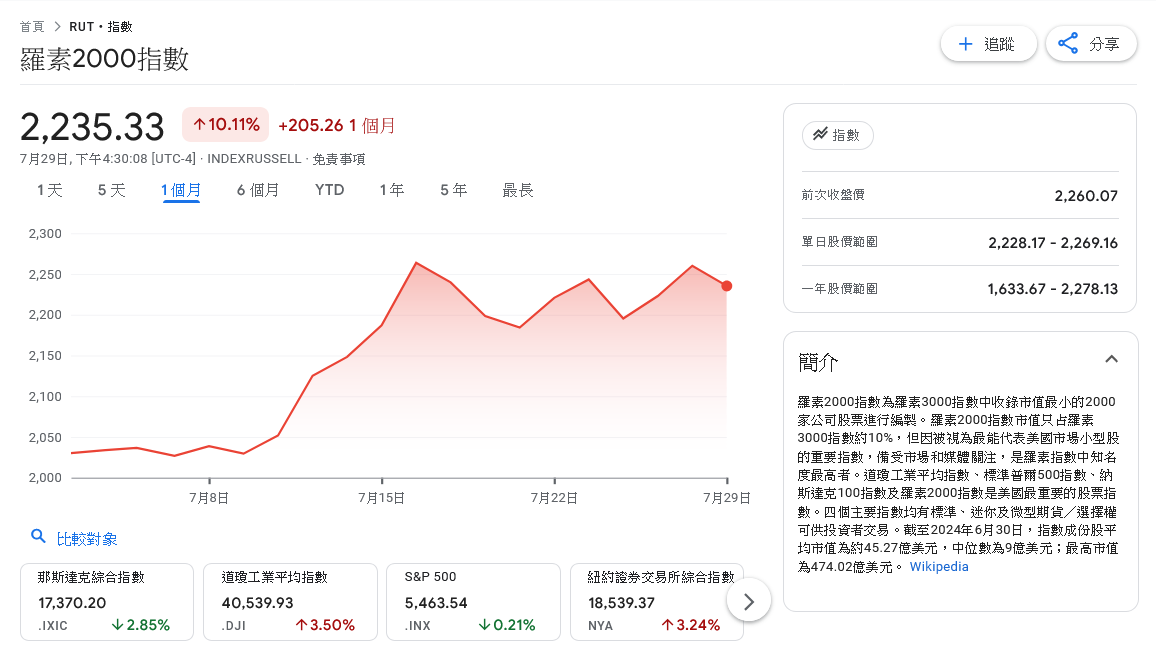Open the 免責事項 disclaimer link
The width and height of the screenshot is (1156, 654).
[339, 159]
